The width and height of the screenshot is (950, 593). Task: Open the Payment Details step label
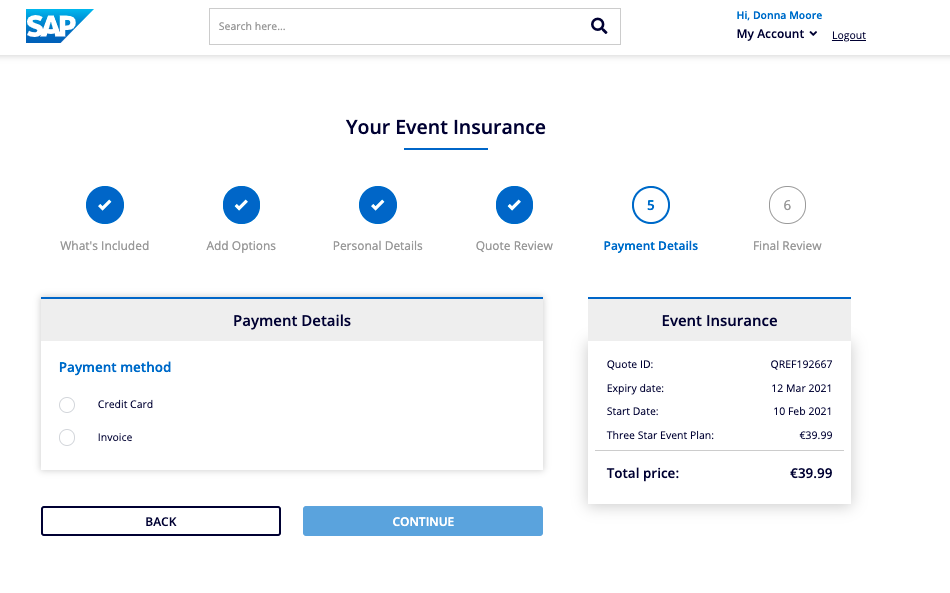pyautogui.click(x=651, y=246)
